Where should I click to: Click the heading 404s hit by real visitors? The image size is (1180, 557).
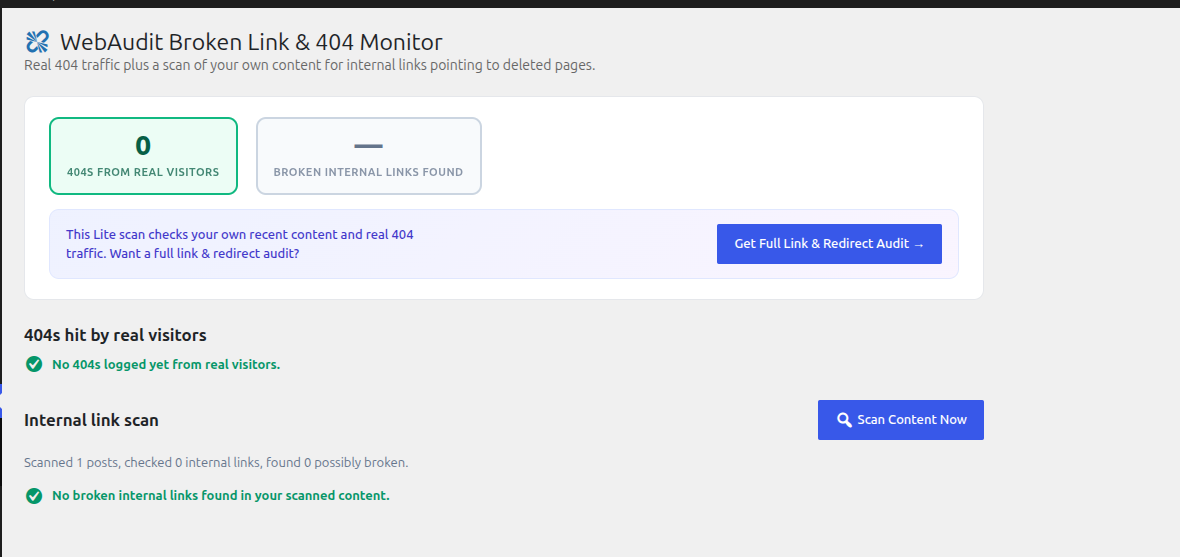[x=115, y=335]
